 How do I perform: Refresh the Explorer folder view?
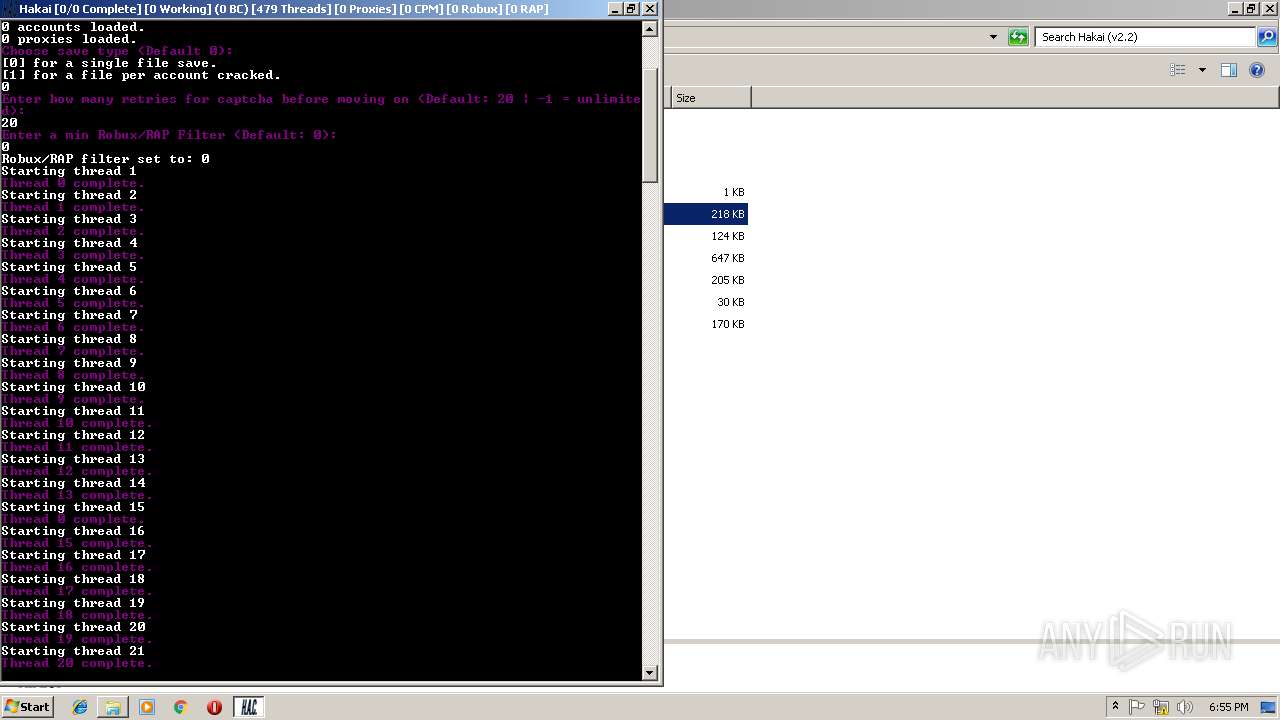pos(1018,37)
